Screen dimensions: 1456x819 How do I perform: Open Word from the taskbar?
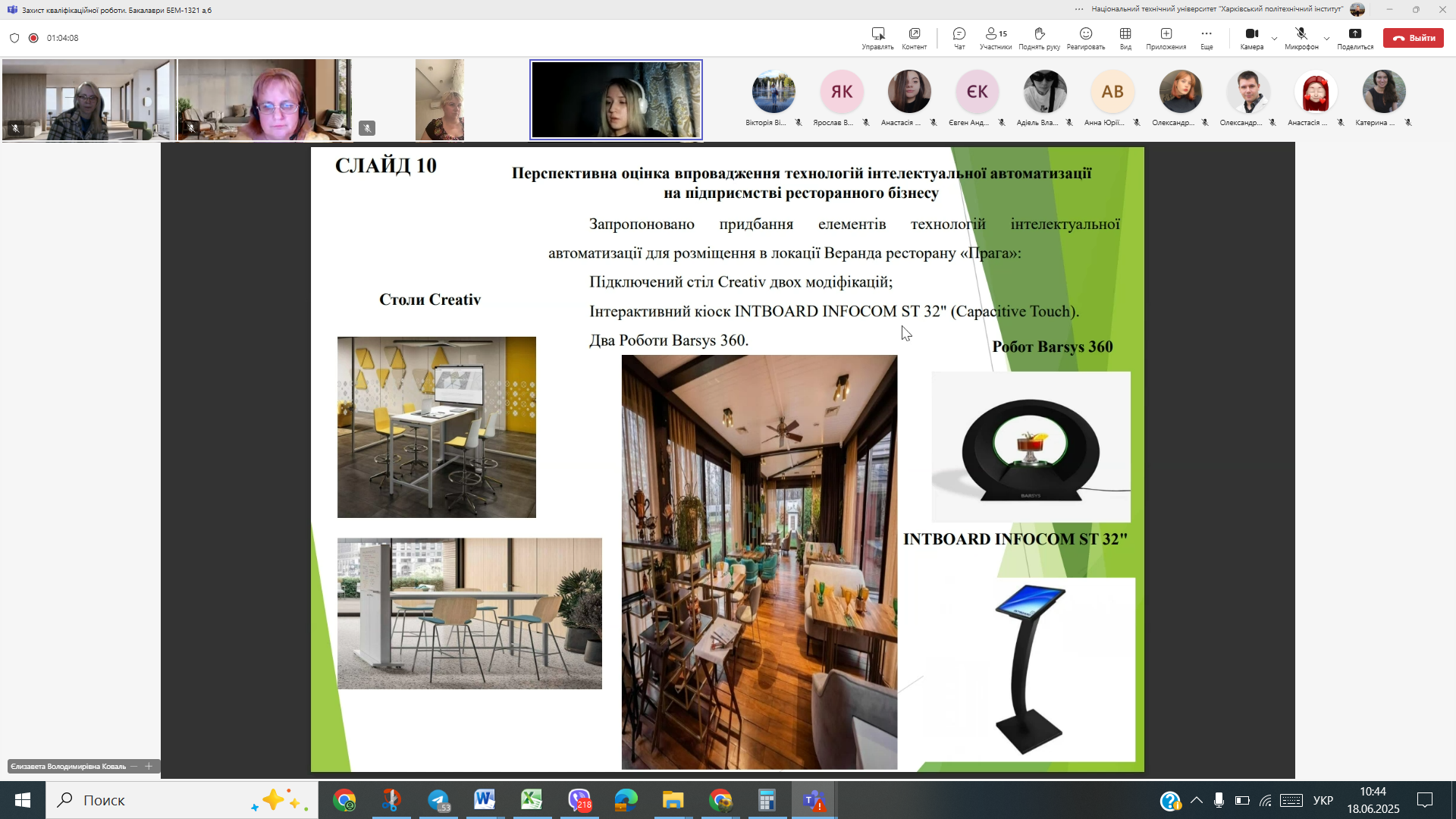click(485, 800)
